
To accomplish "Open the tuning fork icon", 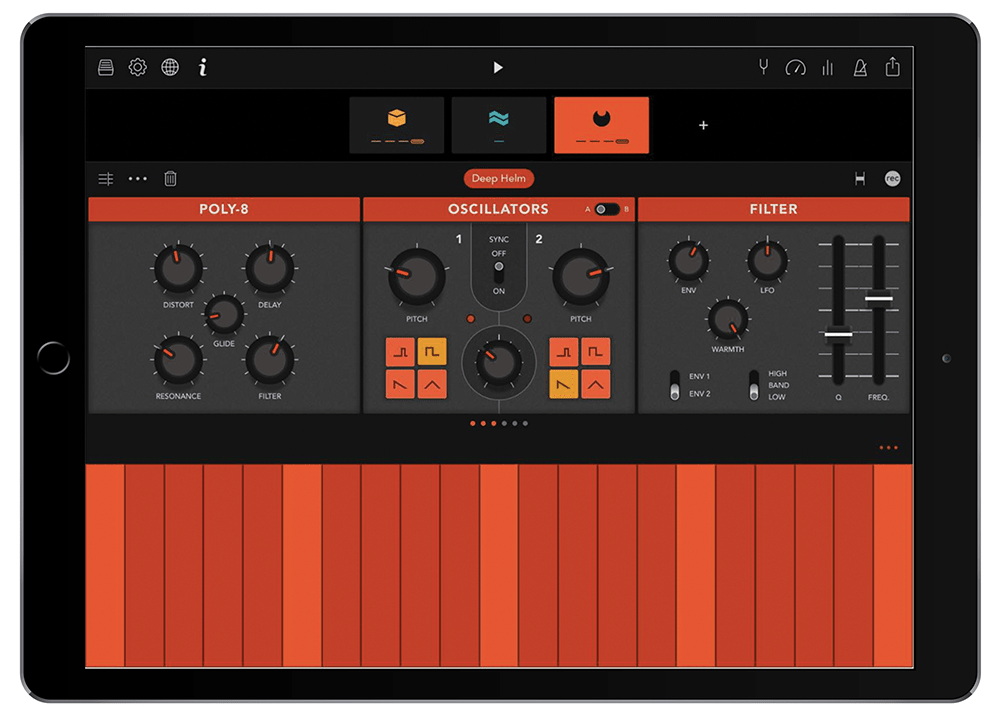I will 763,67.
